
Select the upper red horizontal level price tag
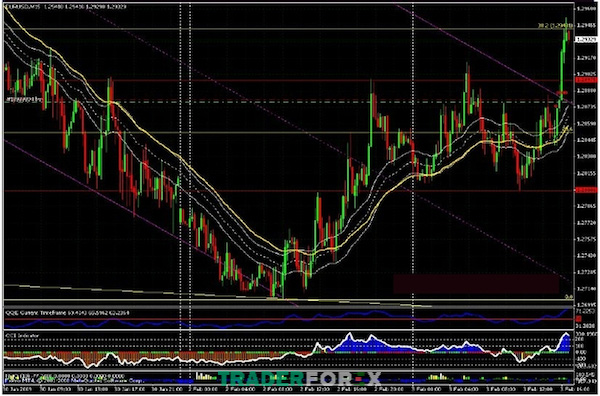[x=585, y=80]
